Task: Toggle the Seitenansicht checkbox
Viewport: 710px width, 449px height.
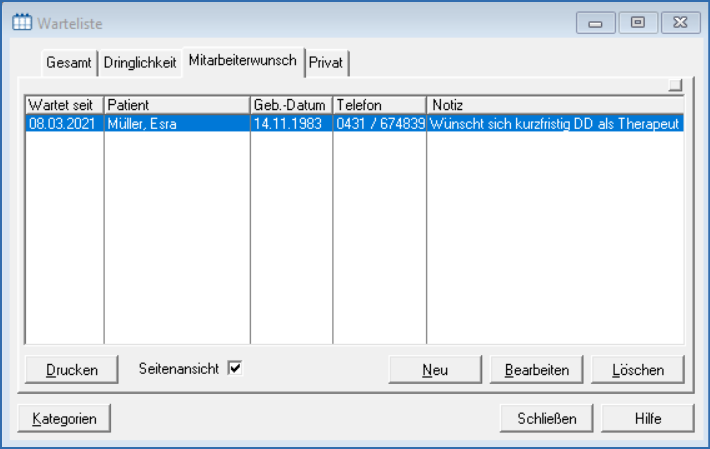Action: point(235,368)
